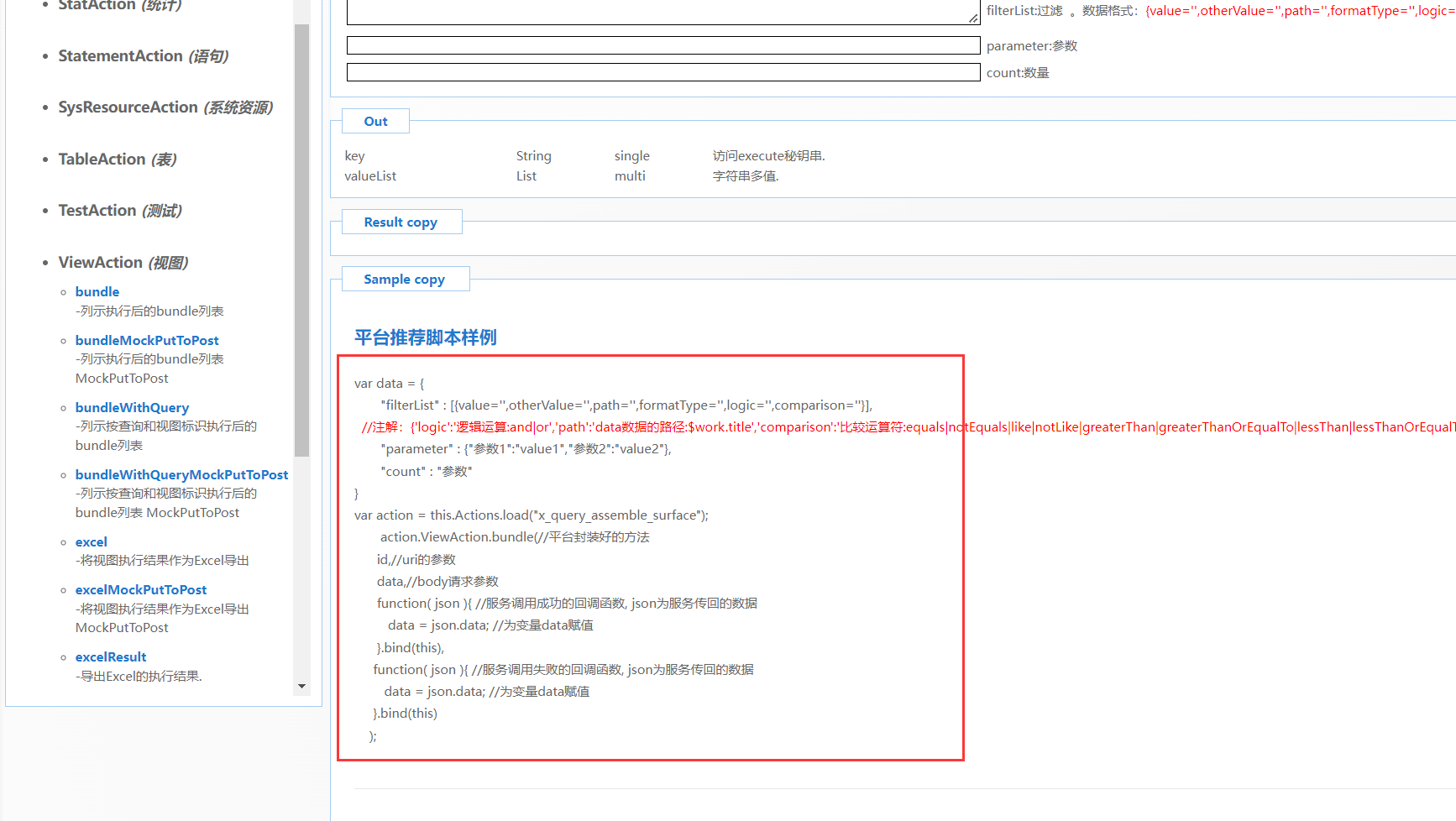Click the parameter input field

[663, 44]
